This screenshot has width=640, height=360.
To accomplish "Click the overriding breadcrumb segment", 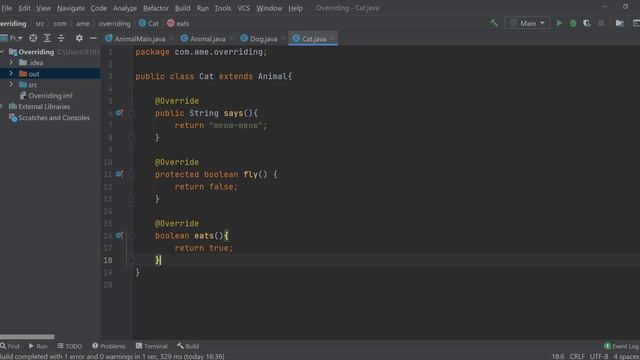I will click(114, 23).
